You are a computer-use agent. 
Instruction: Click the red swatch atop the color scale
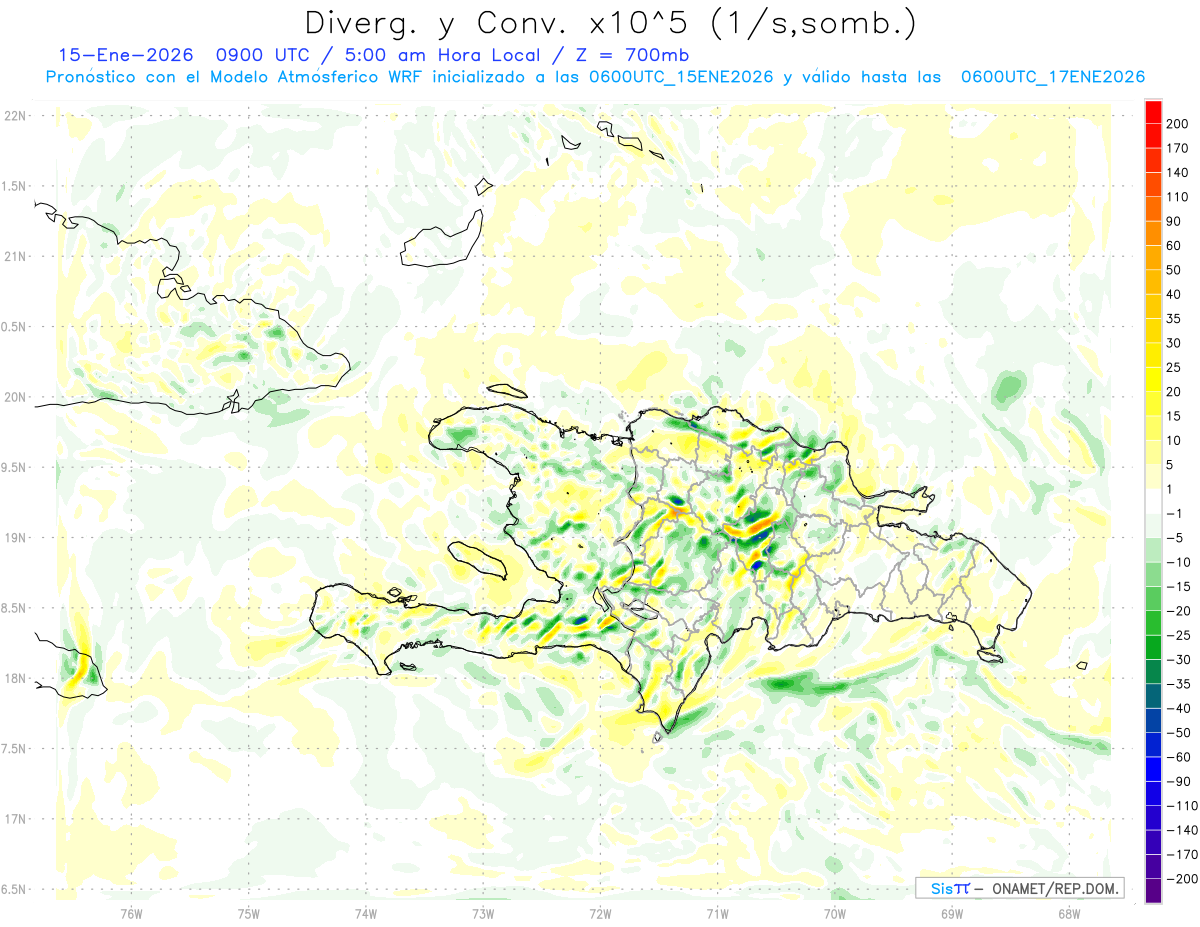[1153, 111]
